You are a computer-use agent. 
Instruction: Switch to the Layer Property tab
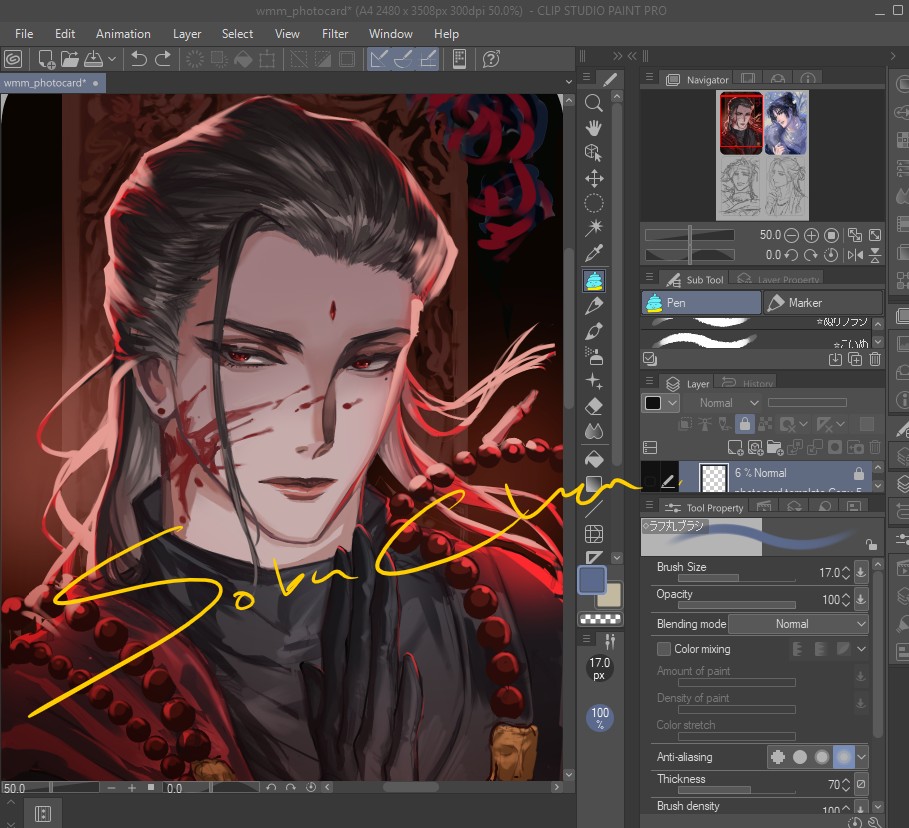(x=777, y=279)
